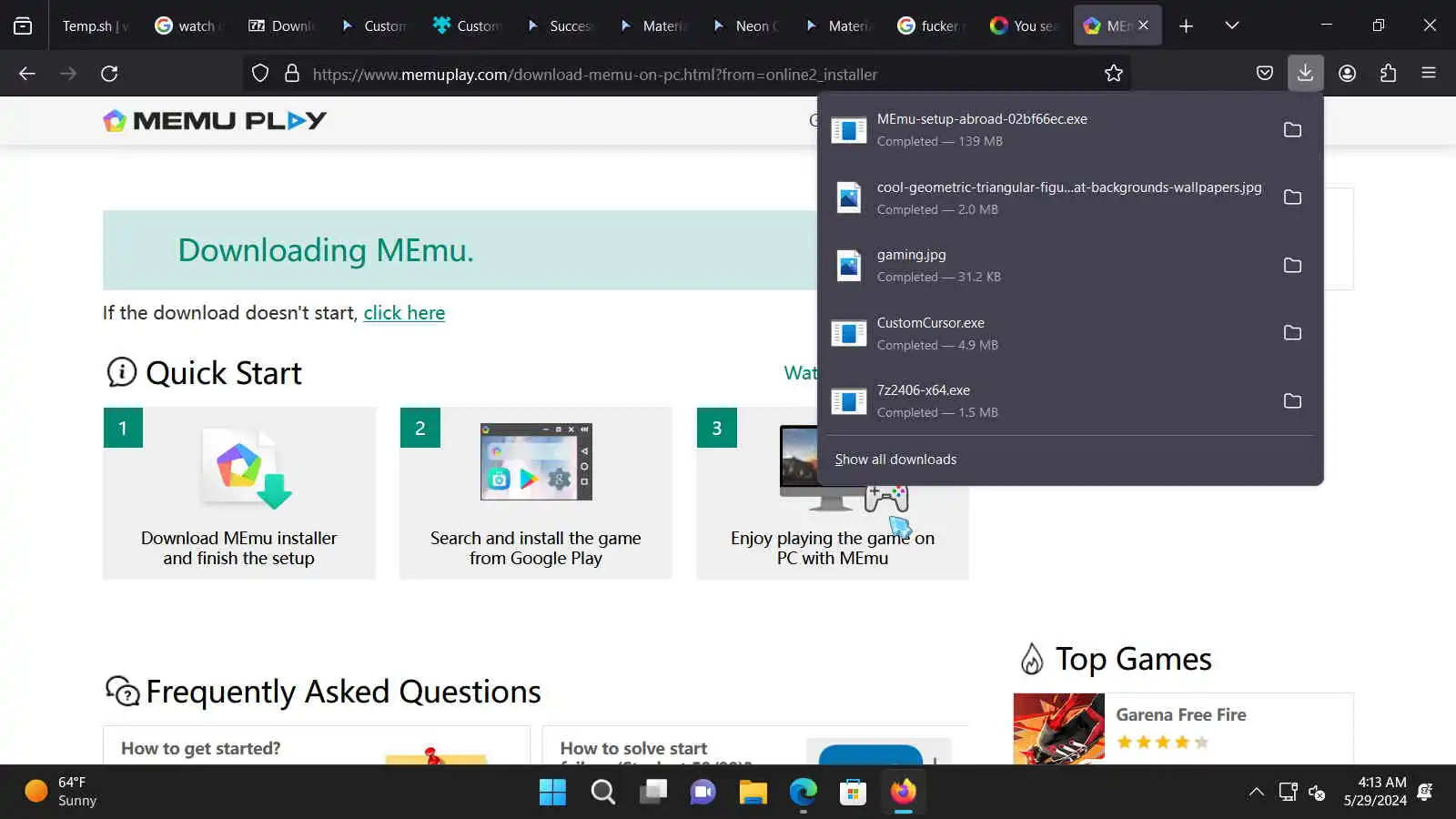Select the Download MEmu installer step card

click(239, 493)
